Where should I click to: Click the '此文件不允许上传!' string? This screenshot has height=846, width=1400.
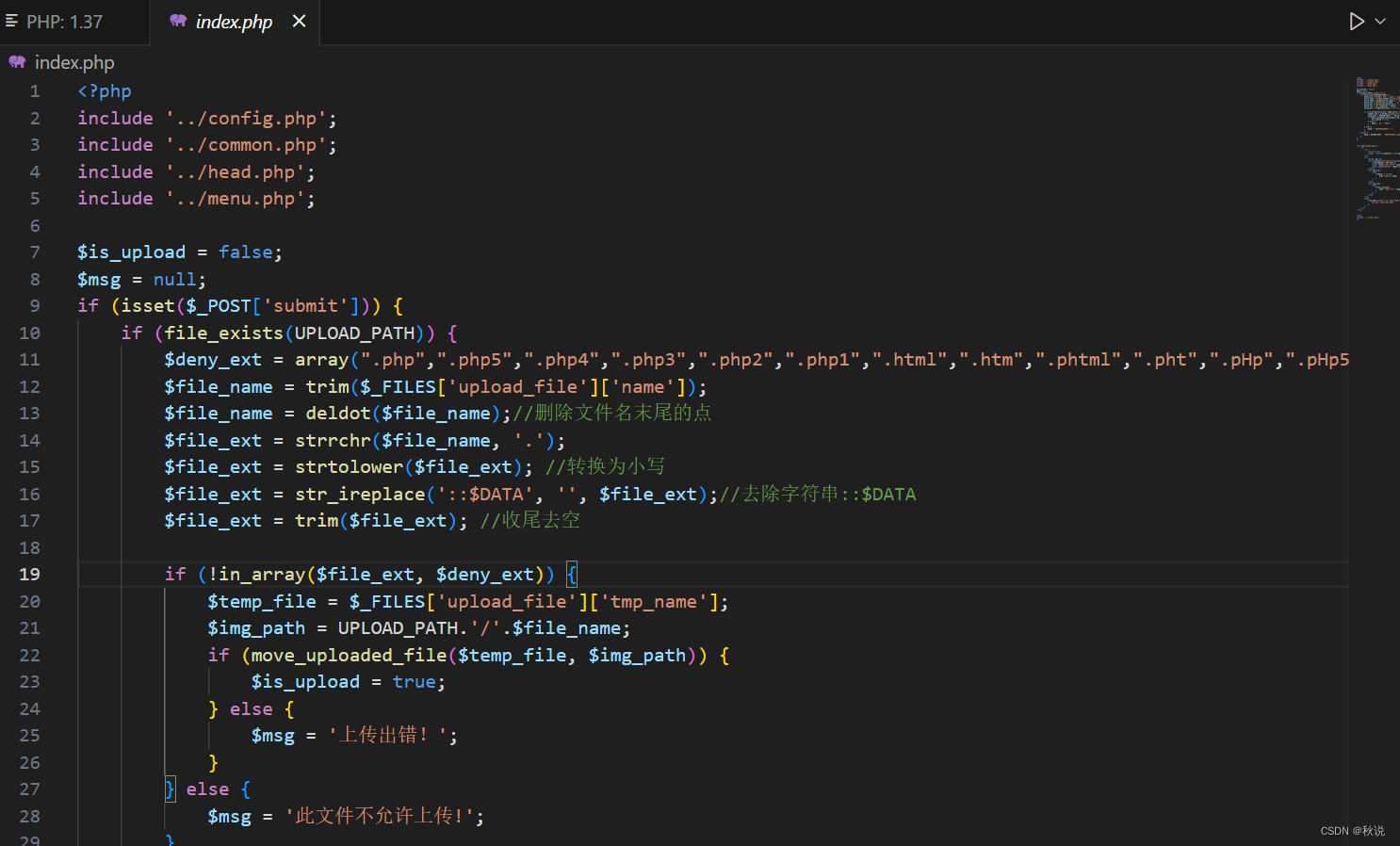tap(381, 817)
